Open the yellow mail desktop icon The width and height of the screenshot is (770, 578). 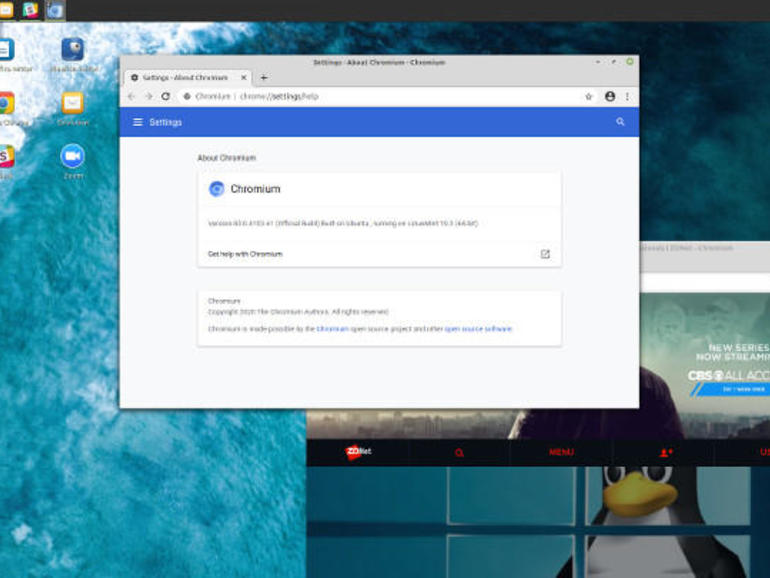coord(73,103)
